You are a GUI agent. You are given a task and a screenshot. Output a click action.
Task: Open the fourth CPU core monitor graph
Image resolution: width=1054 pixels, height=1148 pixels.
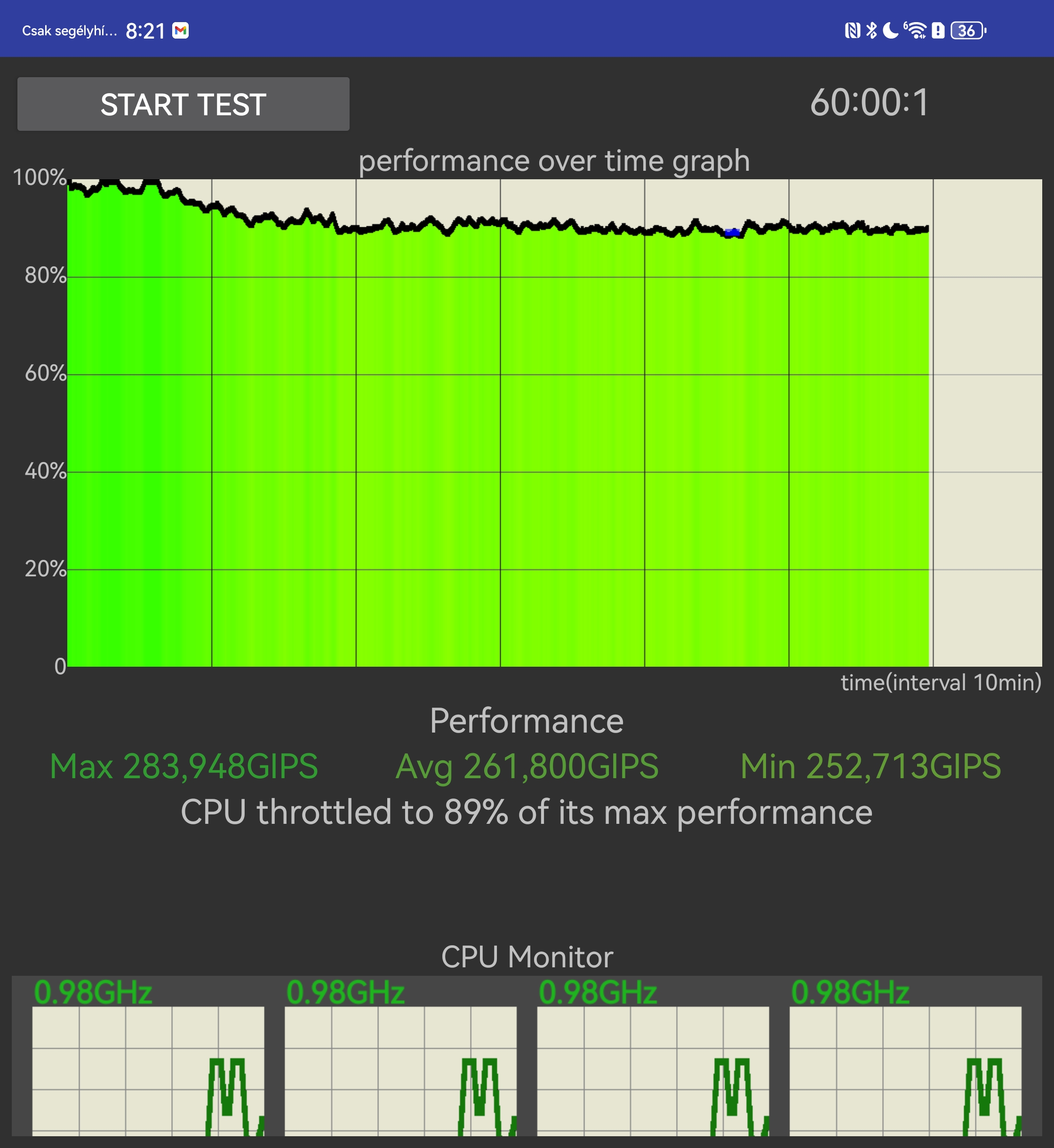905,1070
